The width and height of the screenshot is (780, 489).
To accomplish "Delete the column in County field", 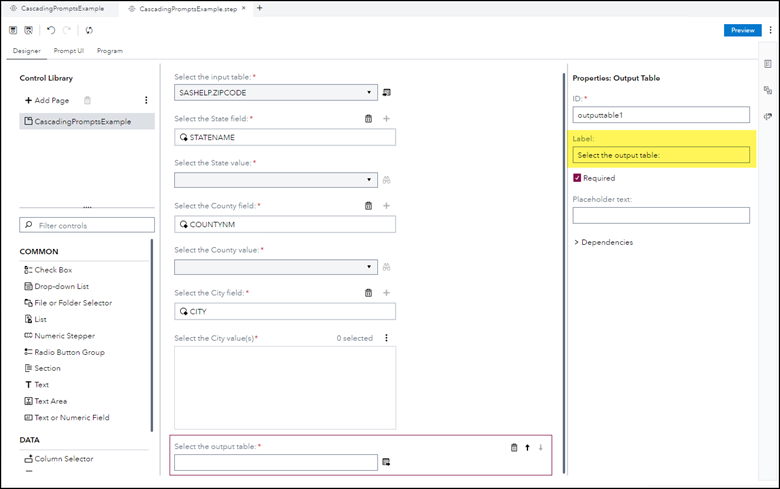I will coord(369,205).
